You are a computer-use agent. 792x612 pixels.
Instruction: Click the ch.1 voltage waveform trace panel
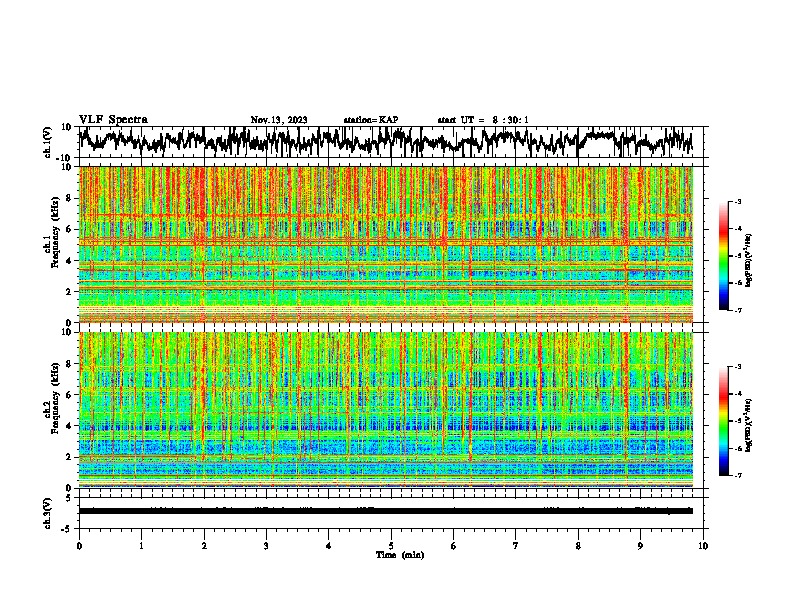coord(390,142)
